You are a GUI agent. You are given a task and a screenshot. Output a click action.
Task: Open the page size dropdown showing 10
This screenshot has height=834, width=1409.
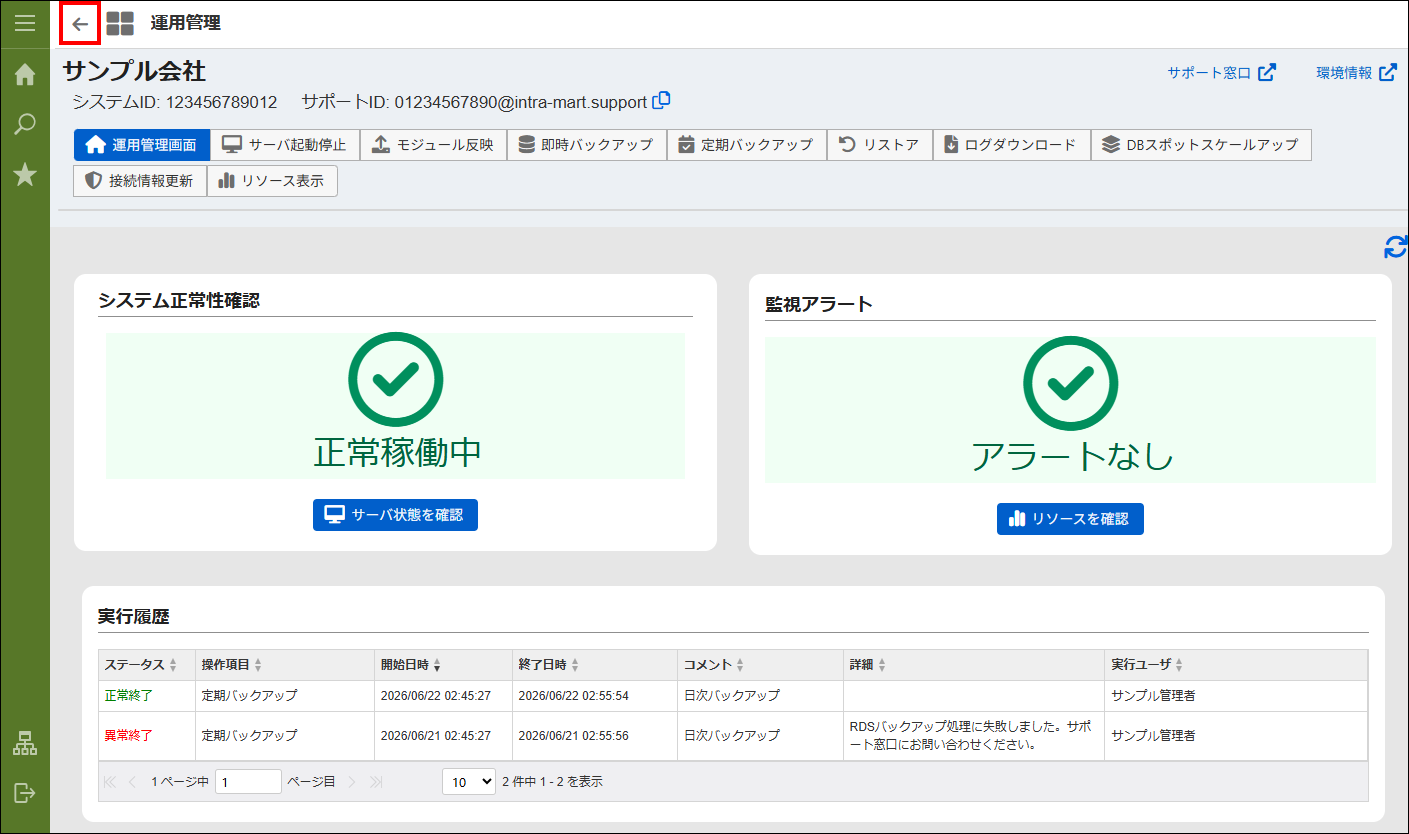469,782
